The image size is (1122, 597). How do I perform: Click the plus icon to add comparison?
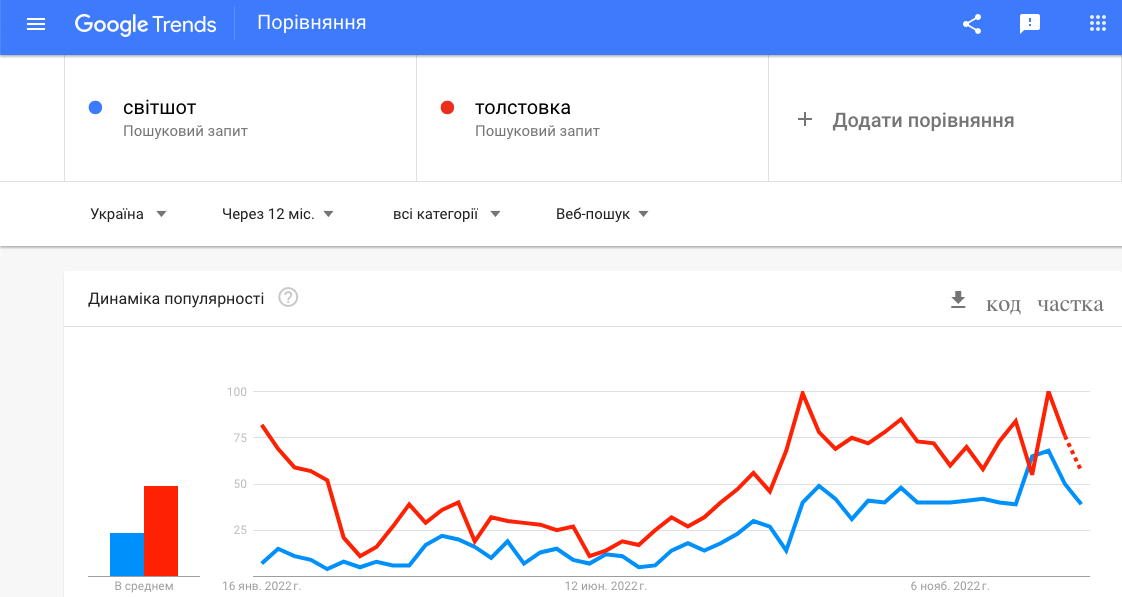[x=805, y=120]
